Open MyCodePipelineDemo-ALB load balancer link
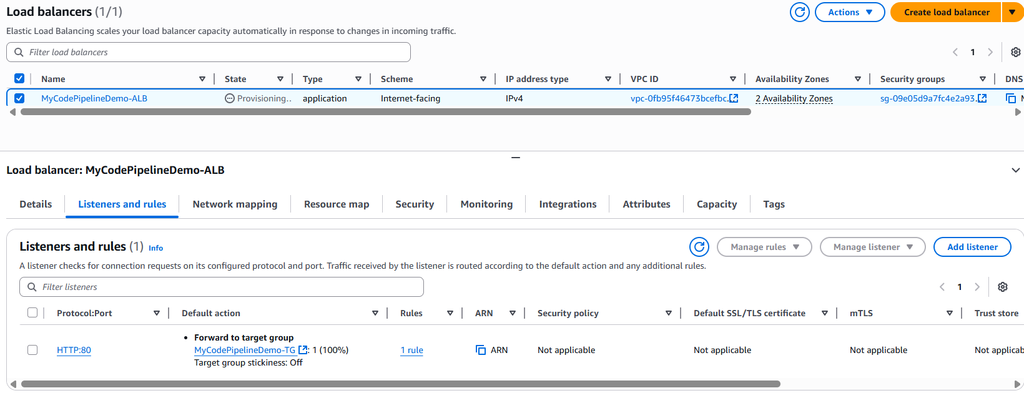Viewport: 1024px width, 393px height. 94,99
